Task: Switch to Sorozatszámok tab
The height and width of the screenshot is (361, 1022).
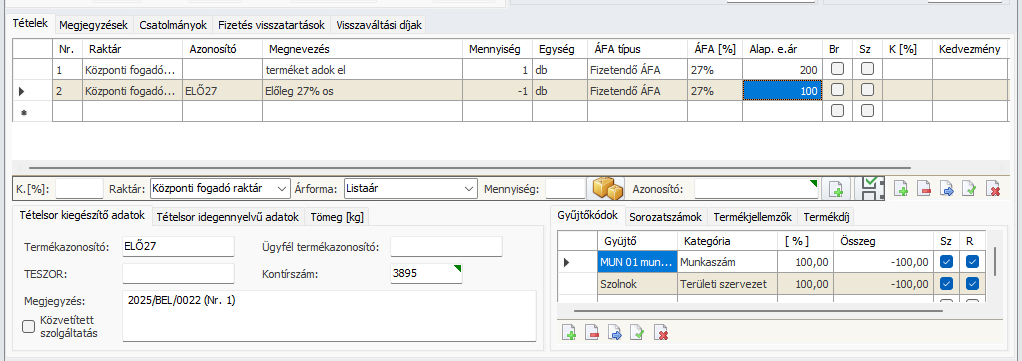Action: tap(666, 217)
